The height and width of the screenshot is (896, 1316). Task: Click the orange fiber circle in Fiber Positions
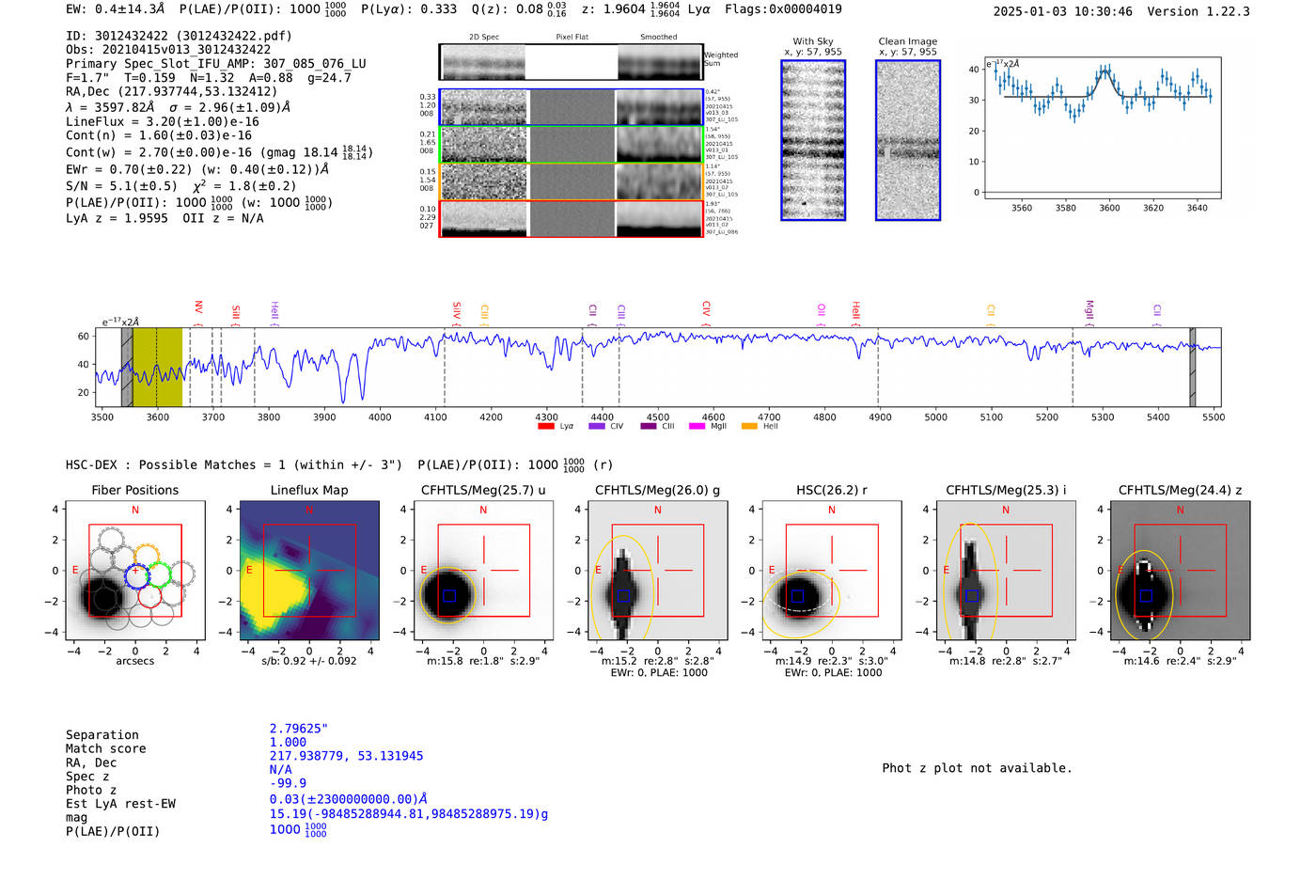coord(147,556)
